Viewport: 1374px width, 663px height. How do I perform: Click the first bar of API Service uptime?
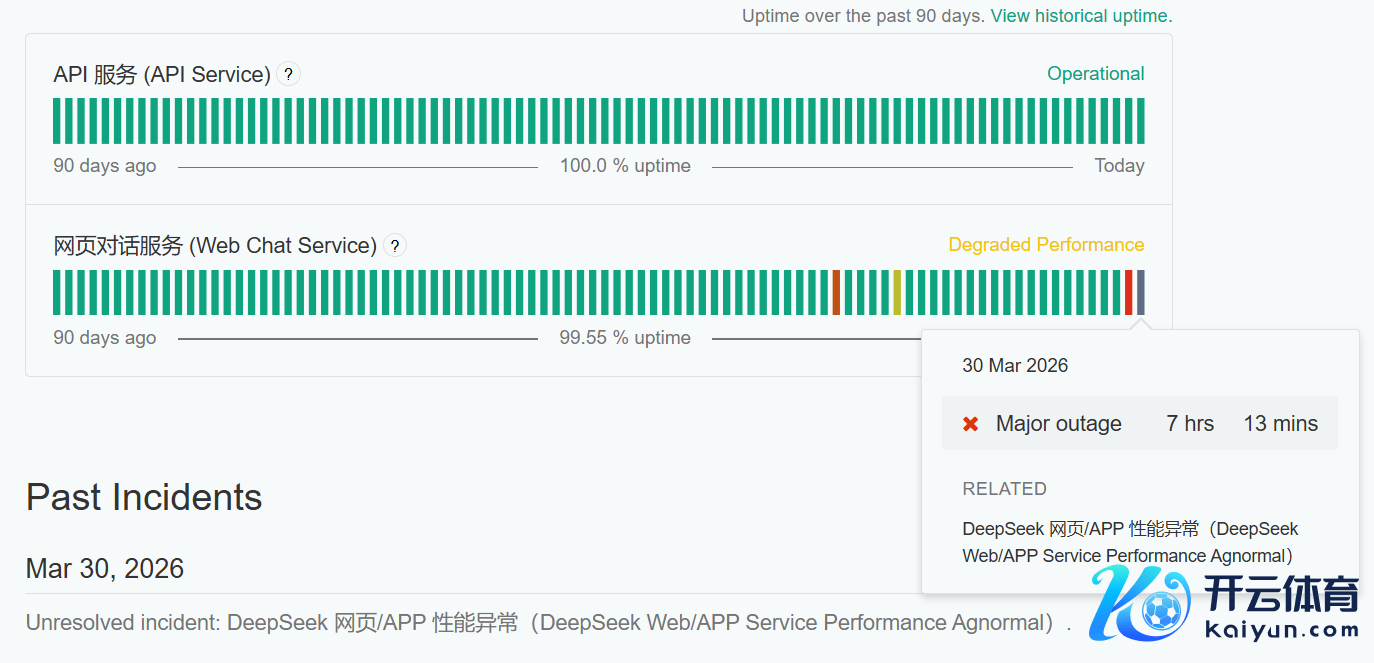pyautogui.click(x=57, y=121)
